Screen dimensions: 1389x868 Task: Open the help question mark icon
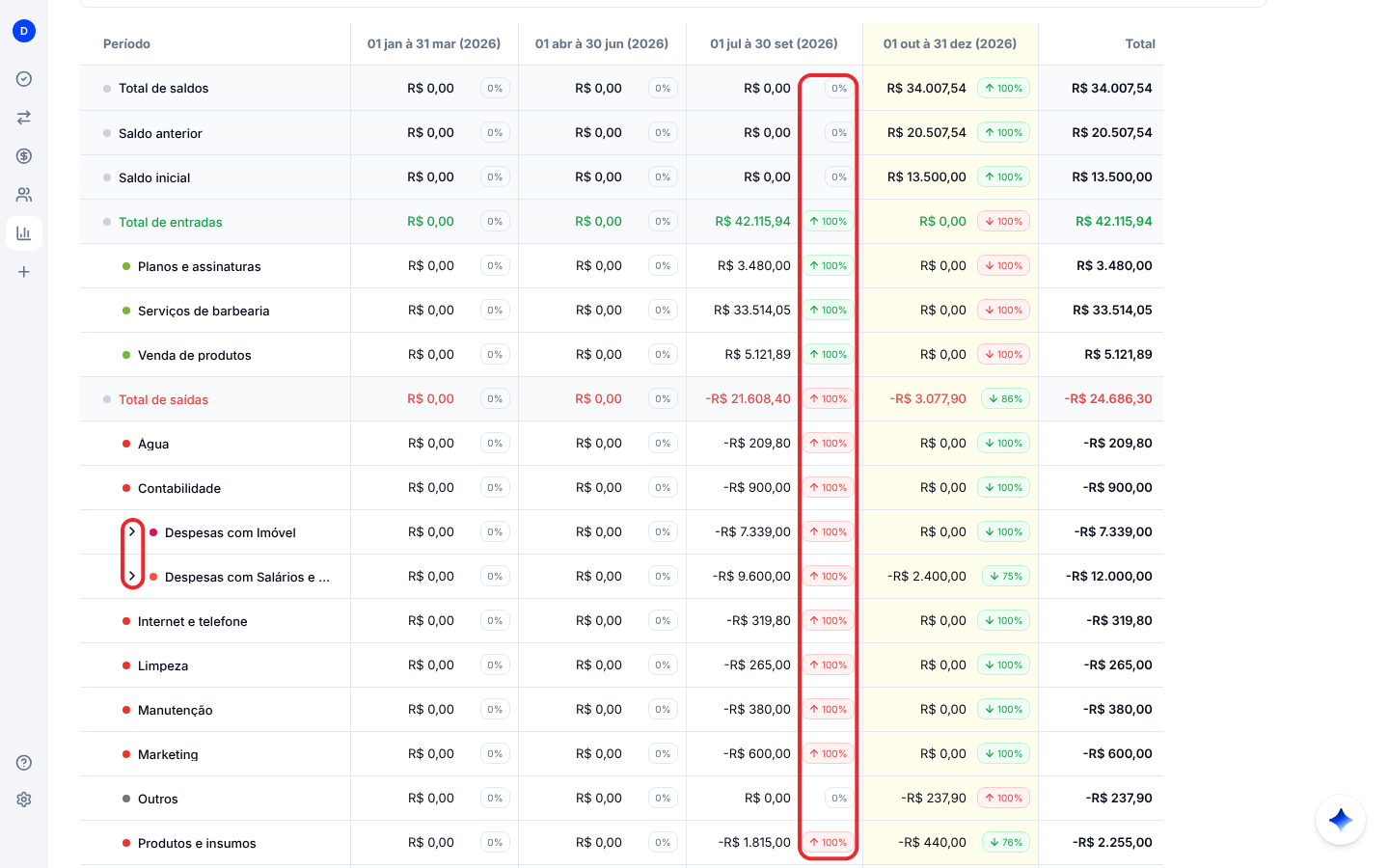tap(24, 763)
